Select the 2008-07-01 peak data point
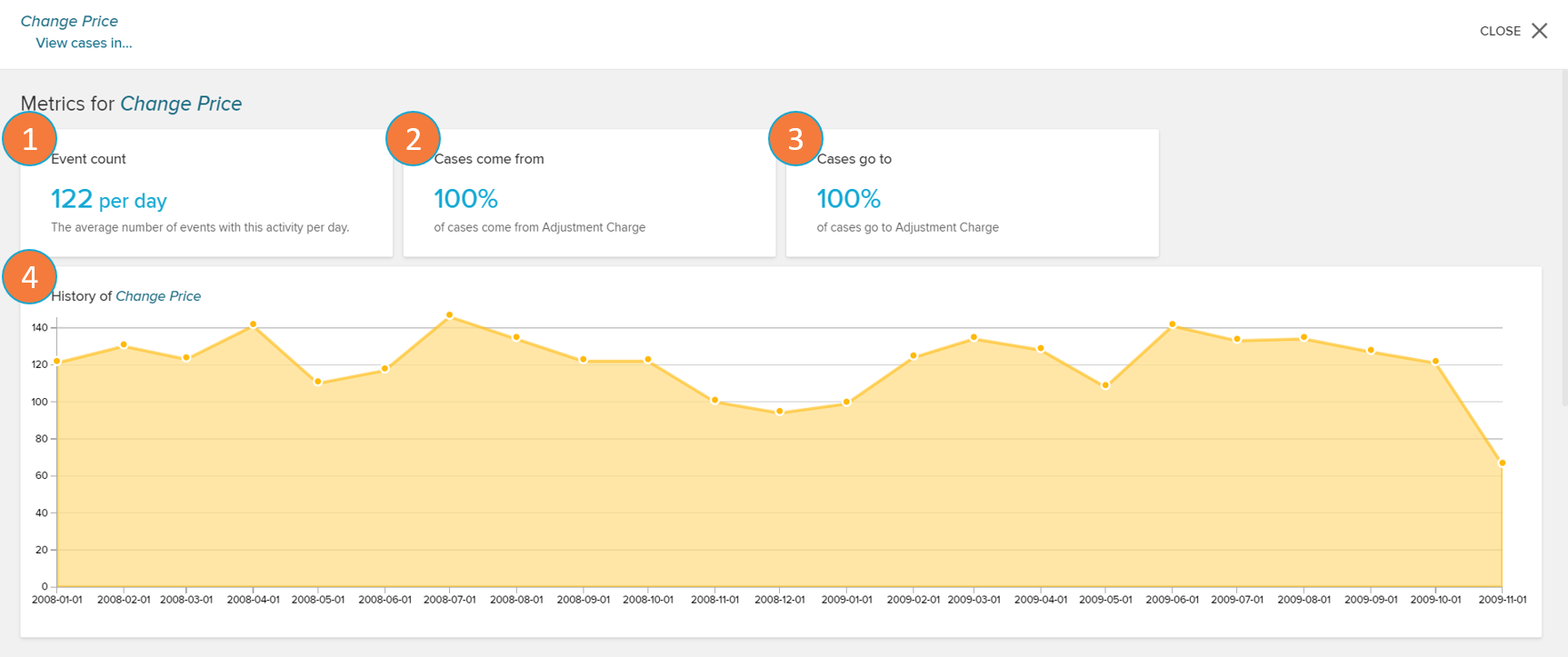This screenshot has height=657, width=1568. click(450, 315)
